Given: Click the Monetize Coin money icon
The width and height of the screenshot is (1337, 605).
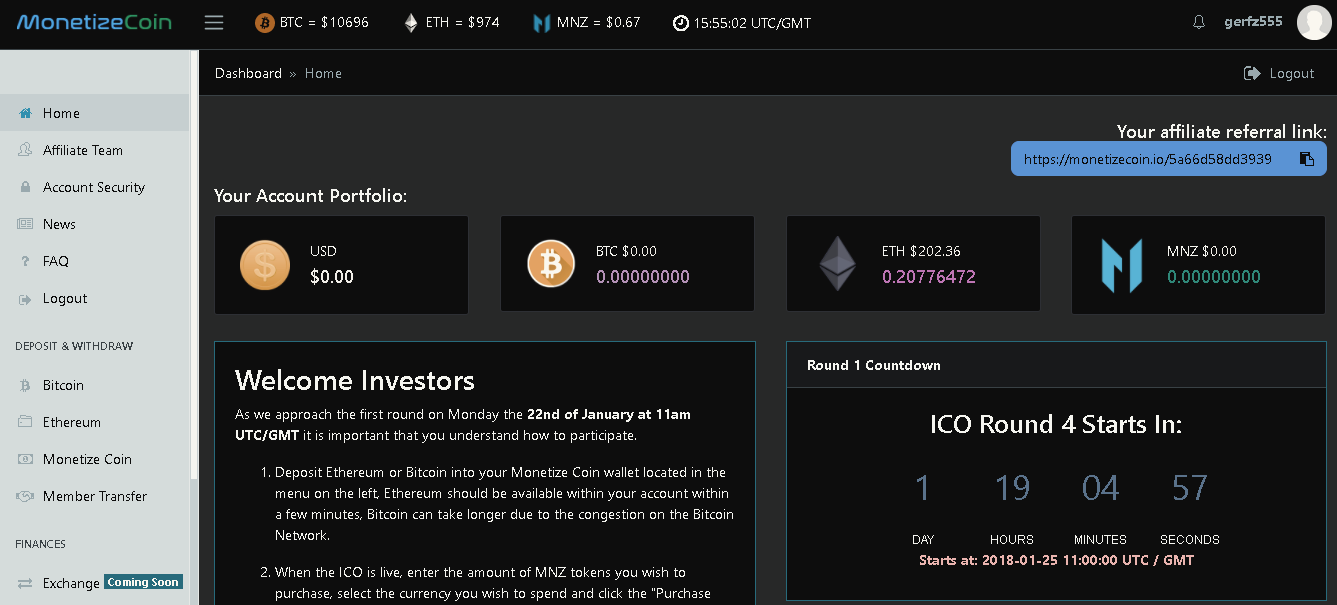Looking at the screenshot, I should pos(25,459).
